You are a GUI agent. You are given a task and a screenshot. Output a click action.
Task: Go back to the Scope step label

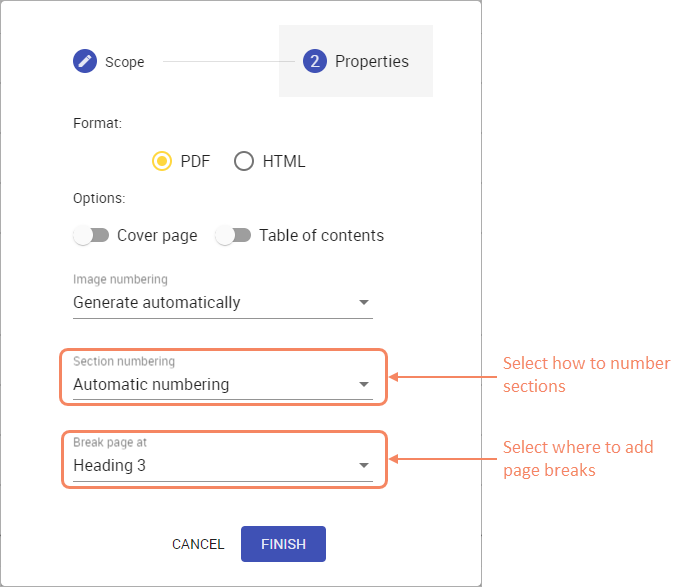(125, 62)
